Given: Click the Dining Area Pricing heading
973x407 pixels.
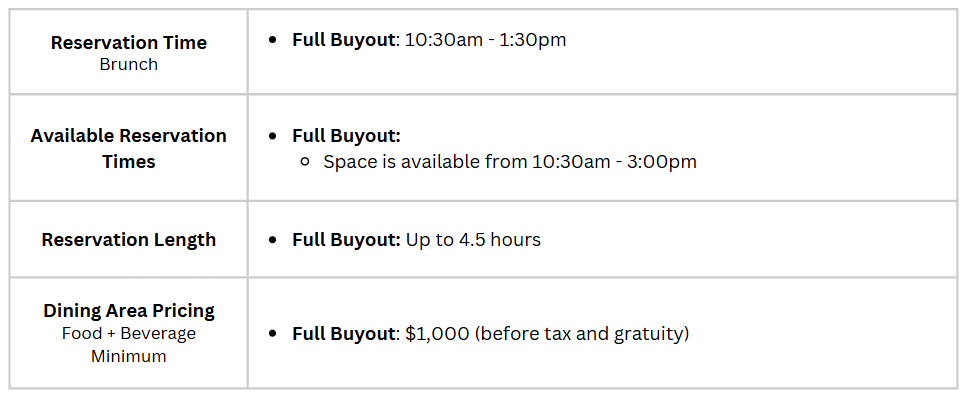Looking at the screenshot, I should (x=128, y=311).
